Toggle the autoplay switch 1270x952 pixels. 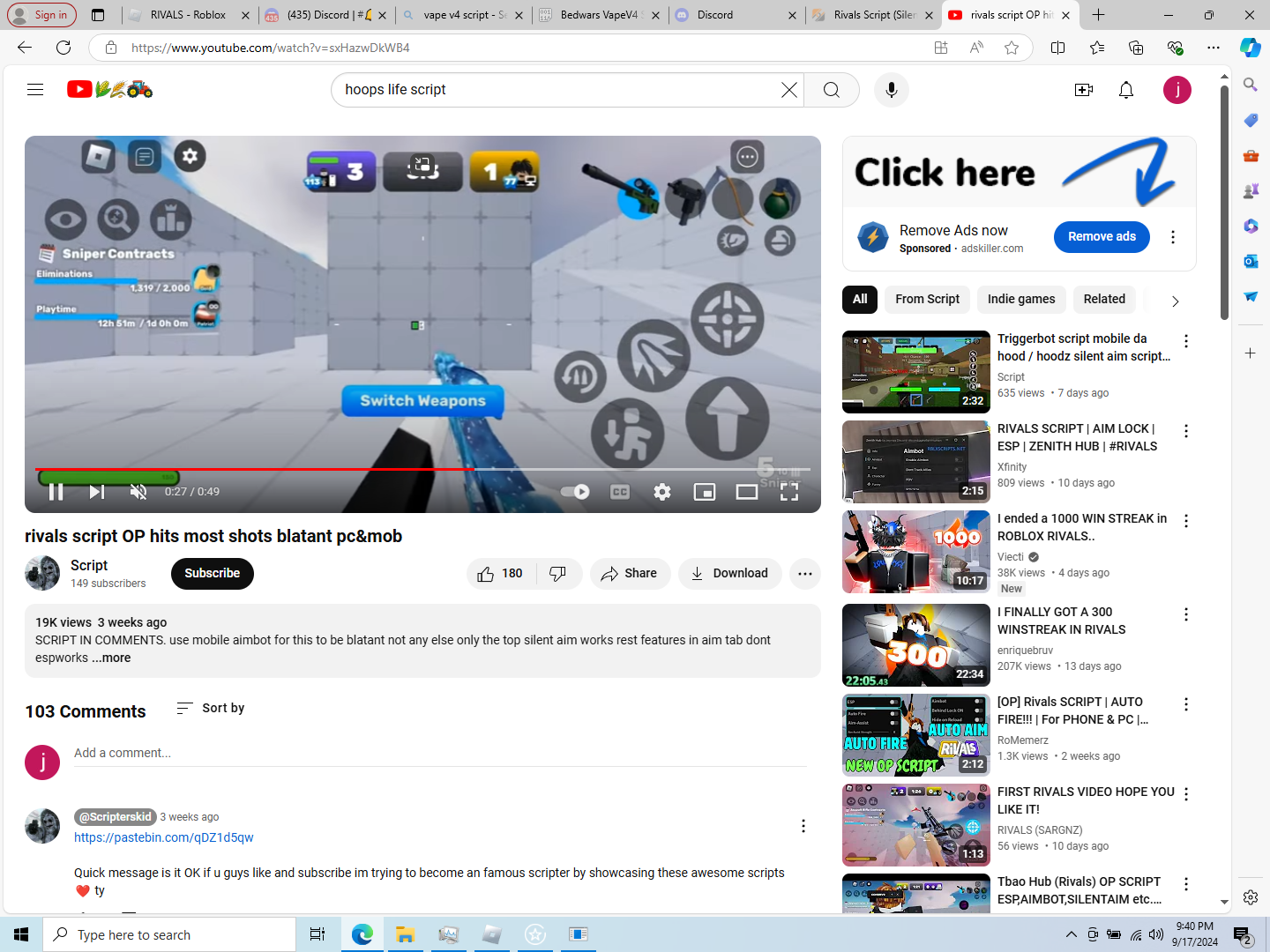pyautogui.click(x=575, y=492)
